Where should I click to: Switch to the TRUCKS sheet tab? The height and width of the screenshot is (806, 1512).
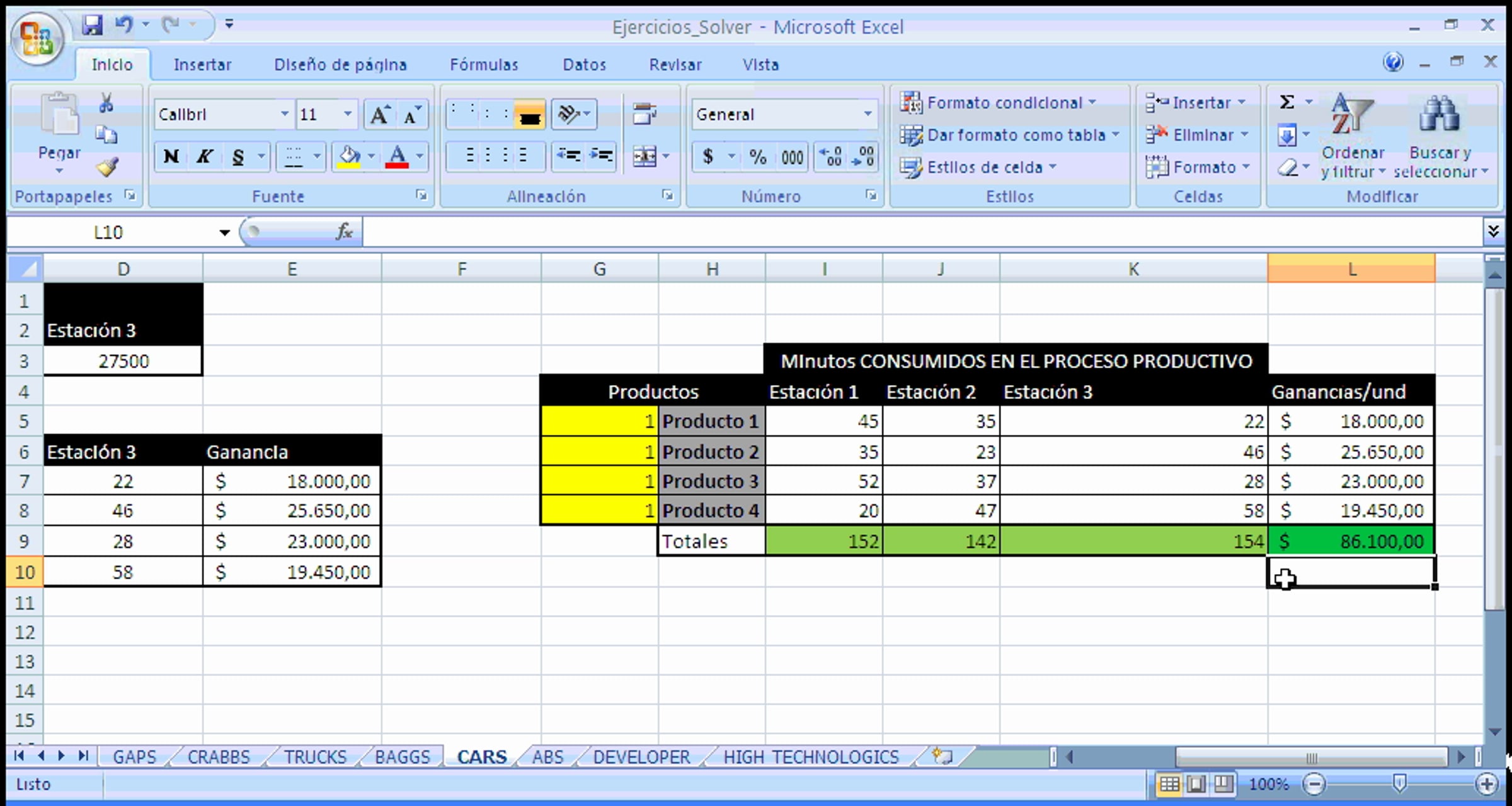[314, 756]
